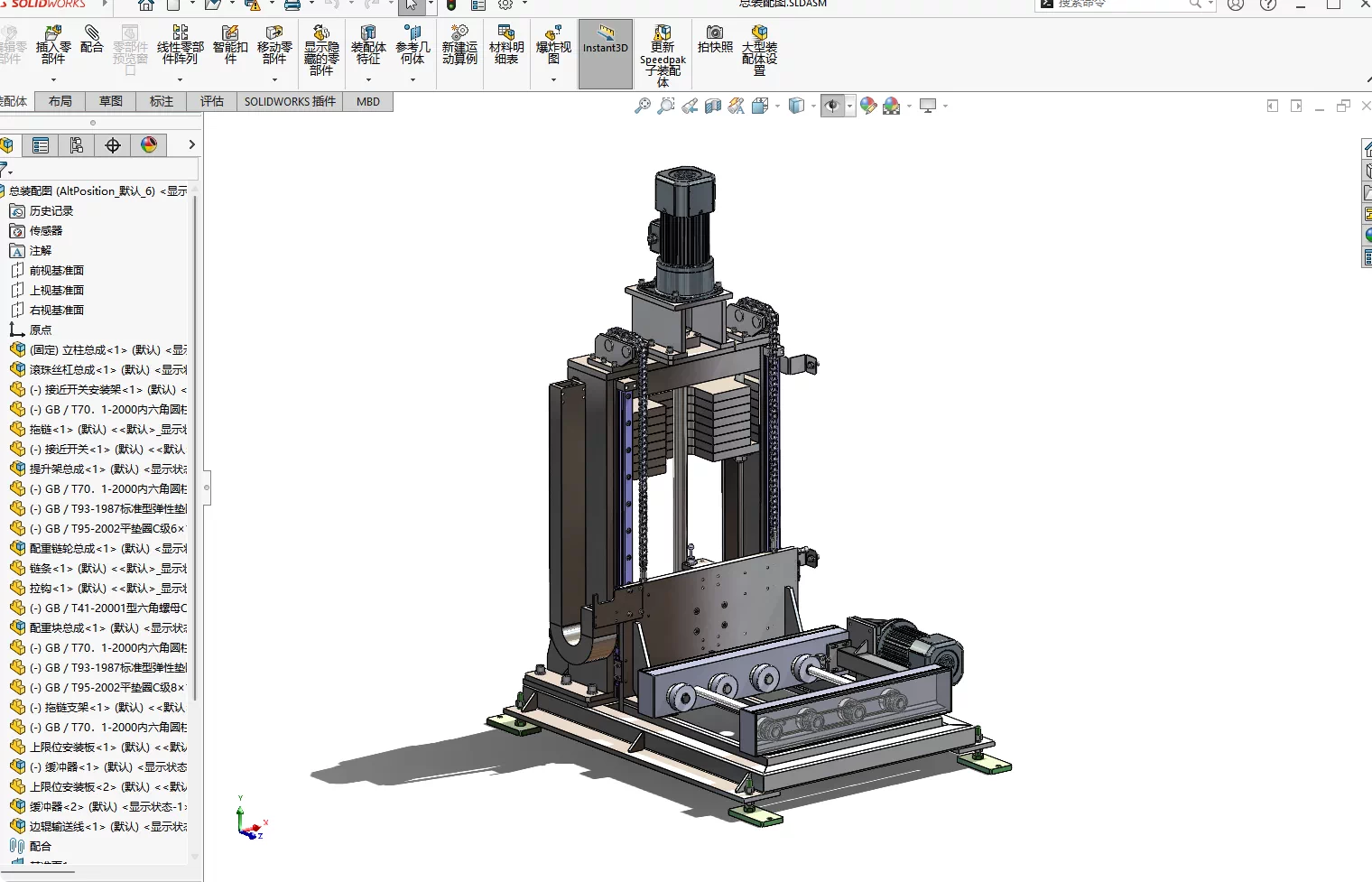
Task: Open dropdown under 插入零部件
Action: (53, 79)
